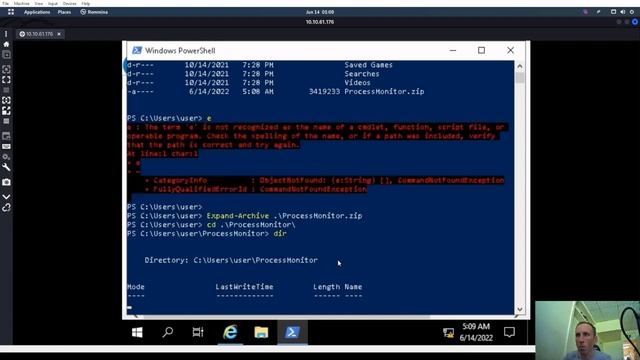Click the home icon in Remmina sidebar
Image resolution: width=640 pixels, height=360 pixels.
coord(6,44)
